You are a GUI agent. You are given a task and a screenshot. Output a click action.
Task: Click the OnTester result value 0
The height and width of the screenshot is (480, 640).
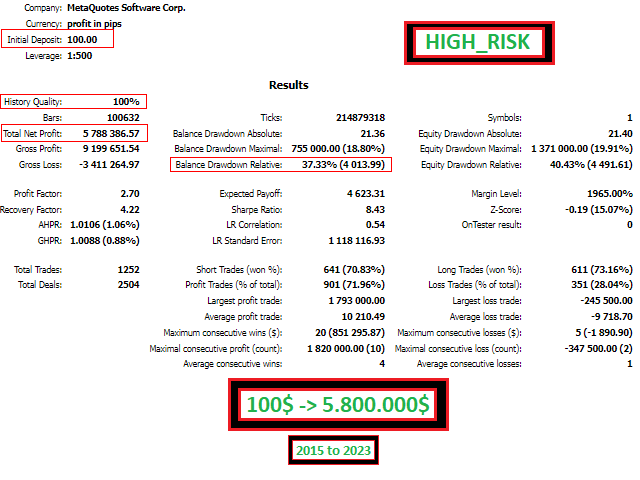(x=629, y=224)
